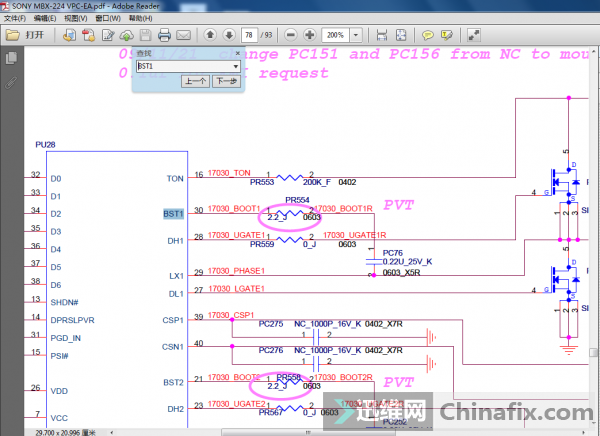Add a sticky note comment
This screenshot has width=600, height=436.
click(427, 35)
